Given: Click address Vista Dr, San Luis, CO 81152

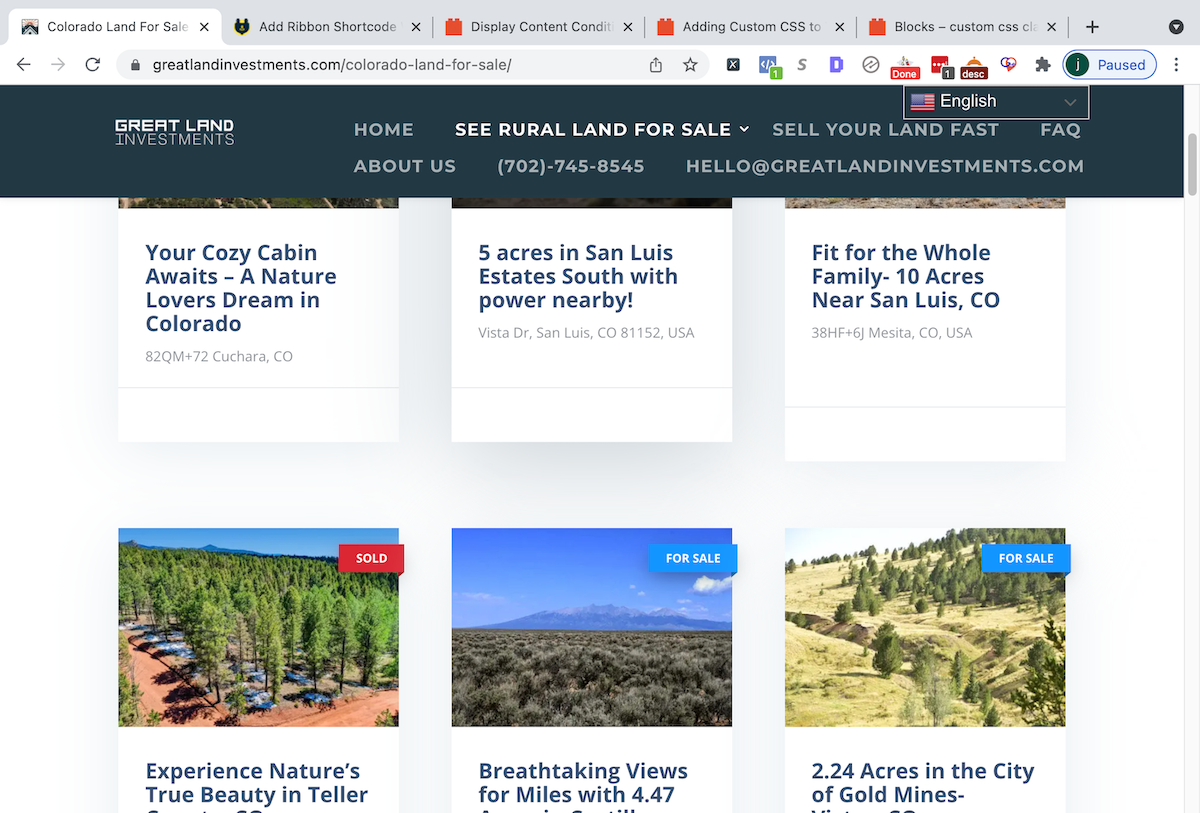Looking at the screenshot, I should tap(586, 332).
